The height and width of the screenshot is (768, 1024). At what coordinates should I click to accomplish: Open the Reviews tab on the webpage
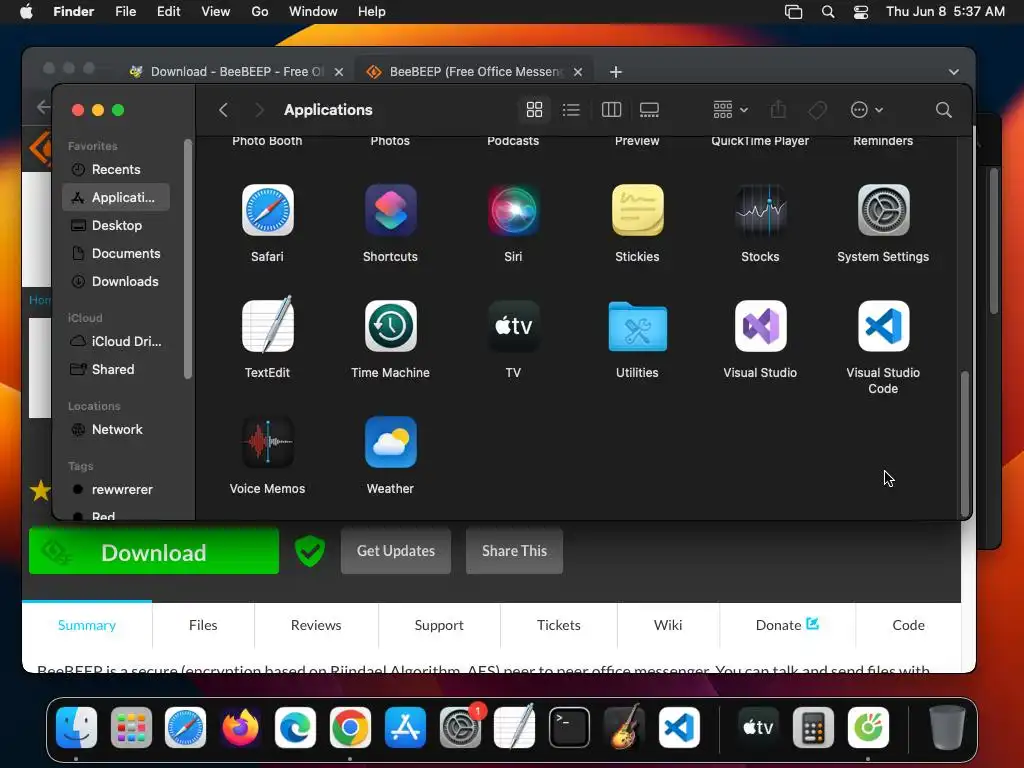pyautogui.click(x=316, y=625)
